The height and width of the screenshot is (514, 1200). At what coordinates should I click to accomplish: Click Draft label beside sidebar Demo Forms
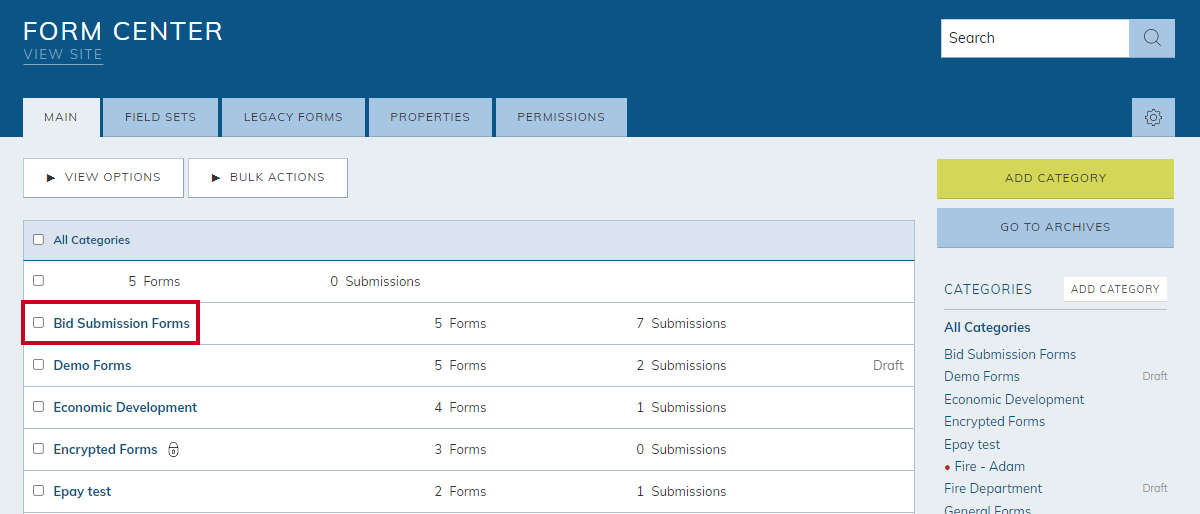coord(1155,376)
